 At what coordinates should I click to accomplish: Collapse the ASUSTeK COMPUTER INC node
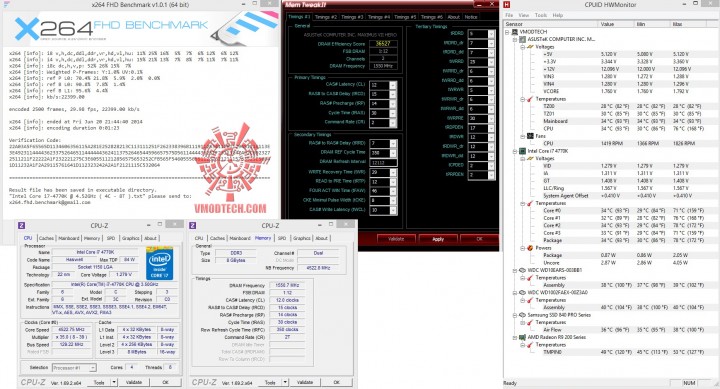[x=515, y=39]
